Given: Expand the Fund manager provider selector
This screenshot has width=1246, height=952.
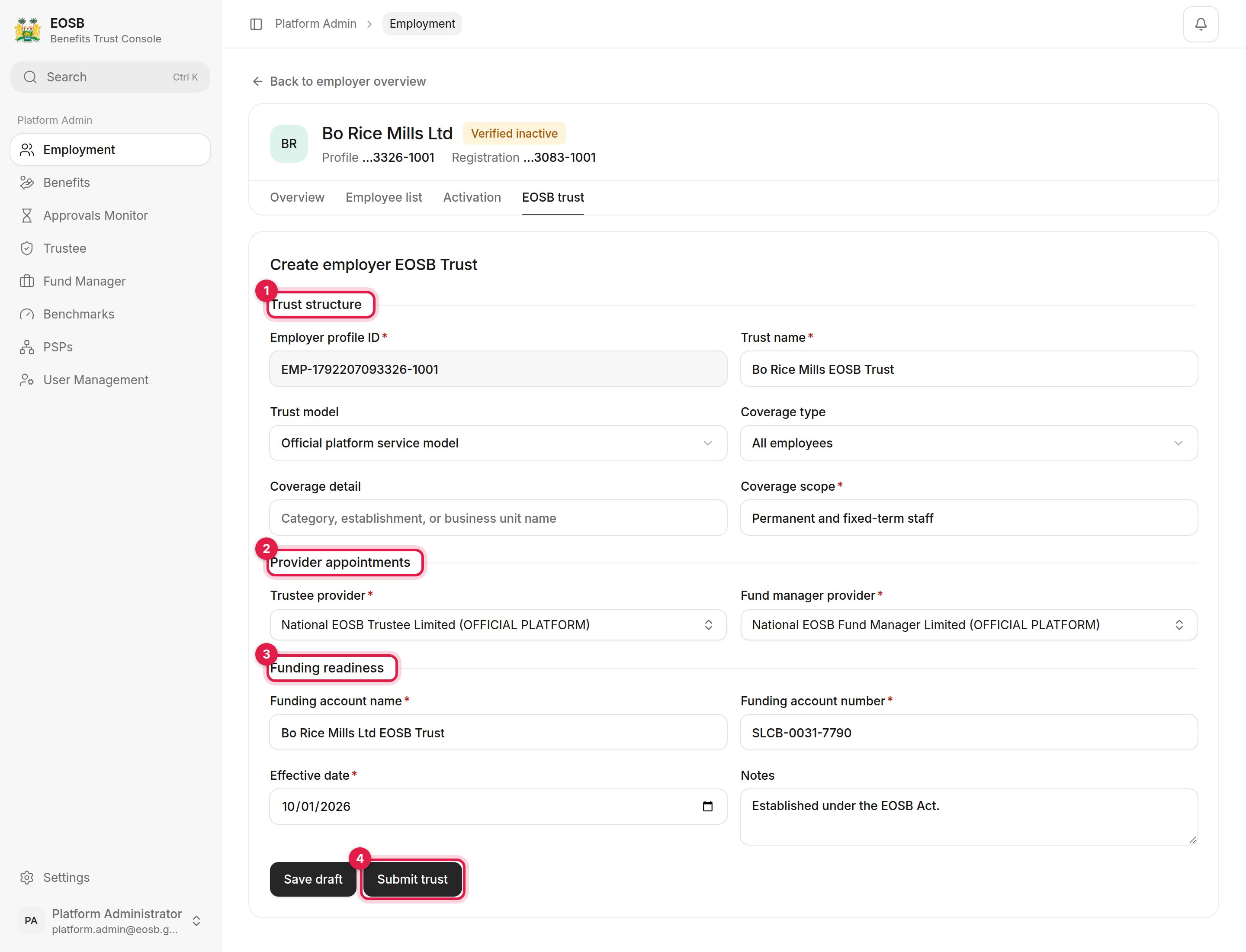Looking at the screenshot, I should pos(969,625).
